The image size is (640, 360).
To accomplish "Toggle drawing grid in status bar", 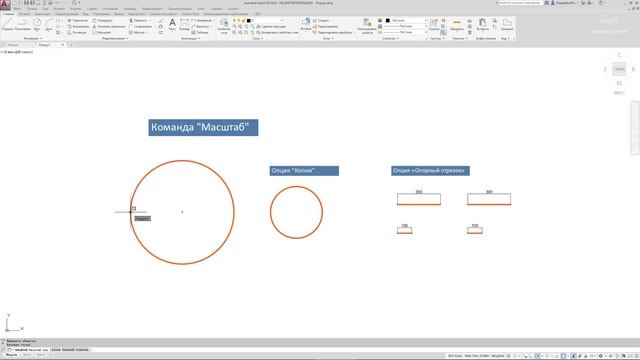I will click(509, 356).
